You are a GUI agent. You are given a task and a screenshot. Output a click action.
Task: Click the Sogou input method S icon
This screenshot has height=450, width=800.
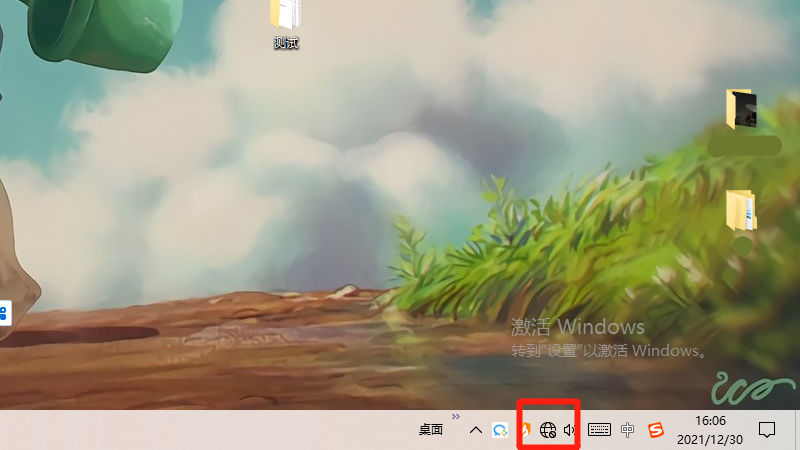point(655,430)
